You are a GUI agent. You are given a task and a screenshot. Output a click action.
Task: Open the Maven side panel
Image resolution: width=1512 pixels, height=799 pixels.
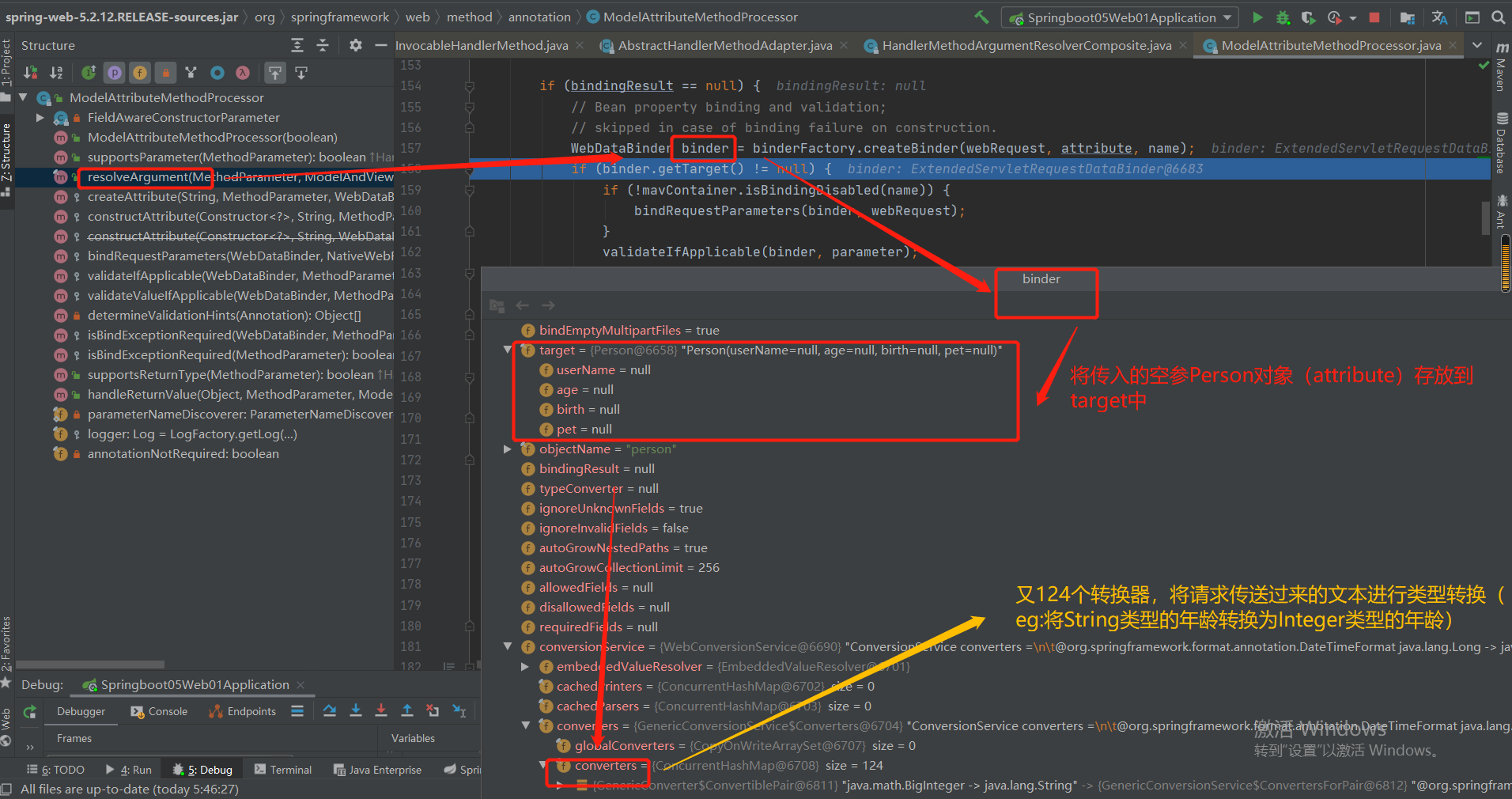click(x=1502, y=66)
